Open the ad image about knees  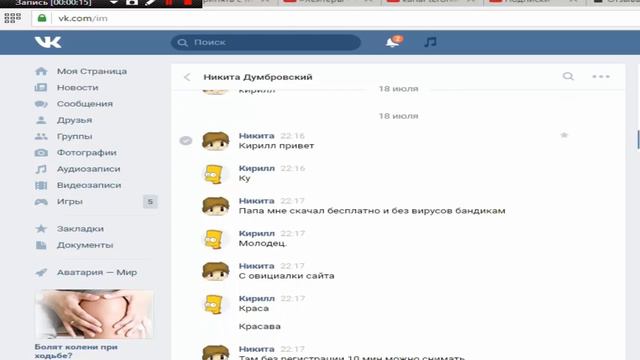coord(94,314)
